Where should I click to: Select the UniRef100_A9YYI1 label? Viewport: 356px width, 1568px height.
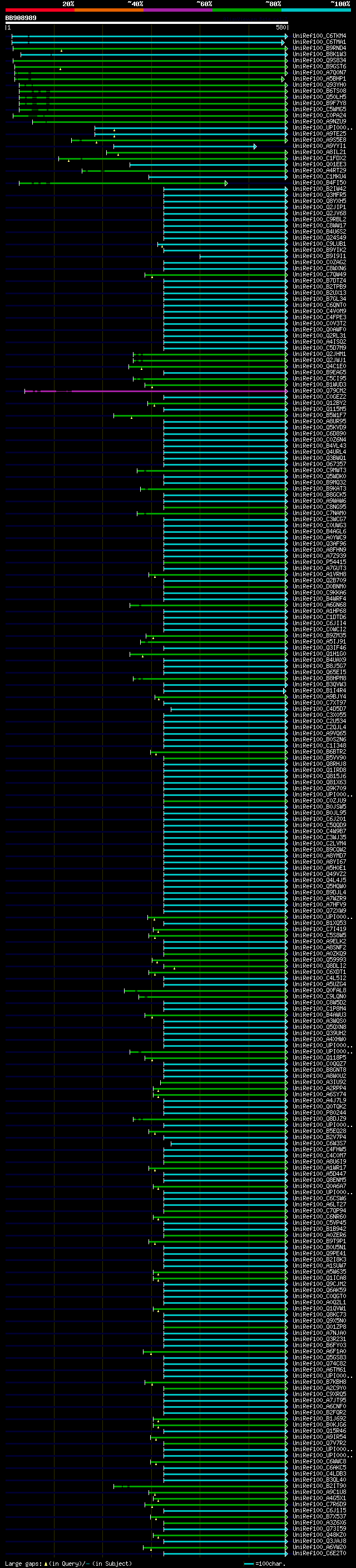click(x=319, y=146)
